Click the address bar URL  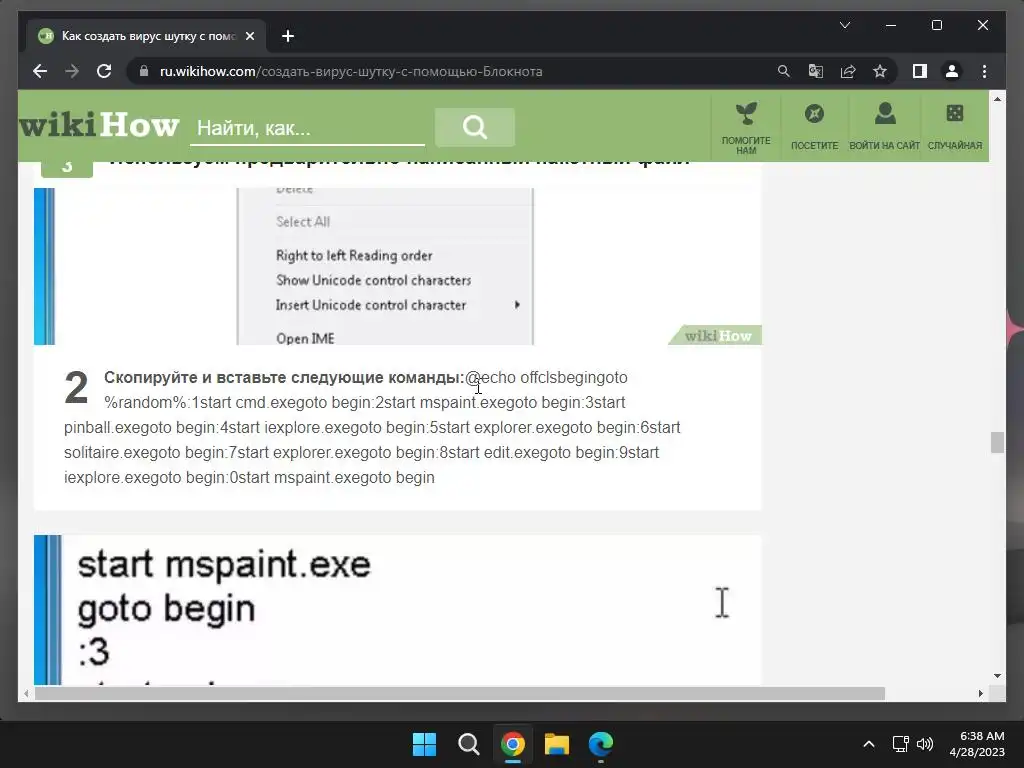click(351, 71)
